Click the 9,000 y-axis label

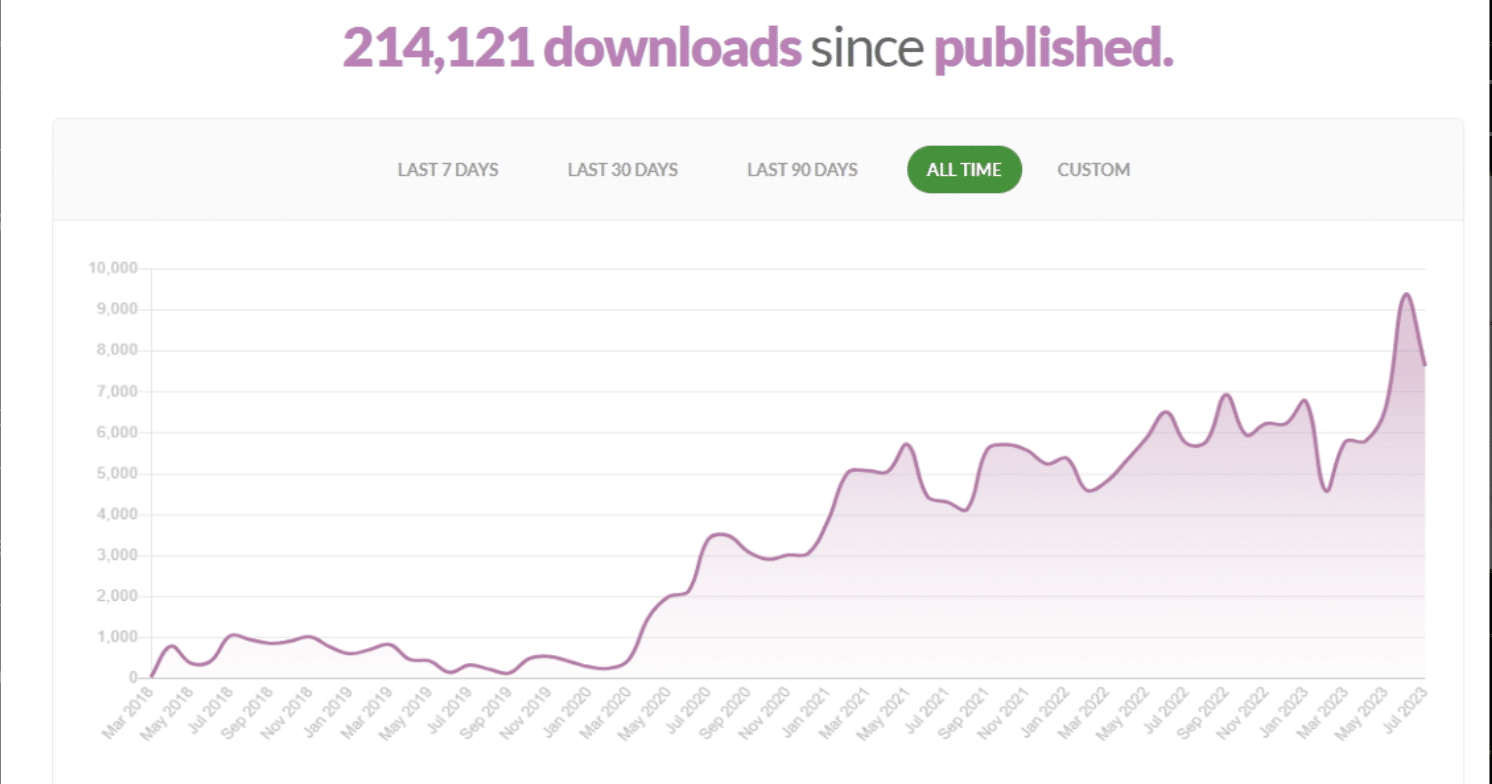[116, 309]
